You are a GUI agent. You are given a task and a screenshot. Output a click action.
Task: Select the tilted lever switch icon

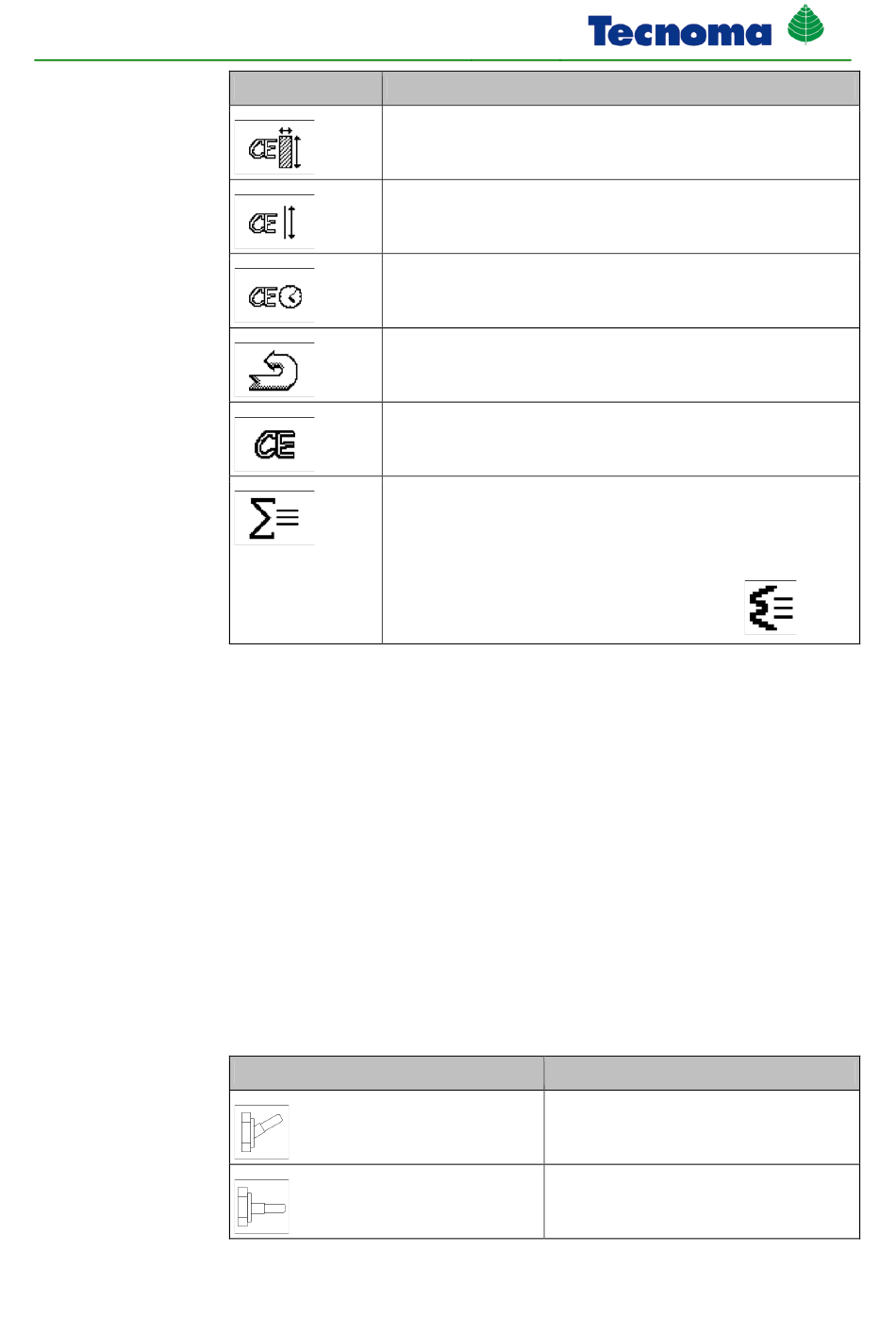pyautogui.click(x=262, y=1132)
